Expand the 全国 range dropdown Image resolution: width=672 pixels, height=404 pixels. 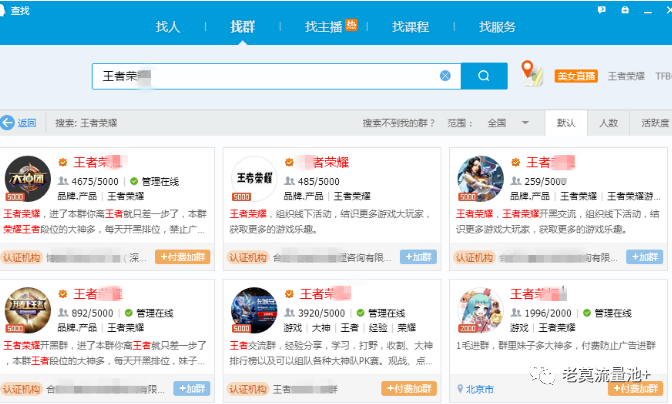point(508,123)
